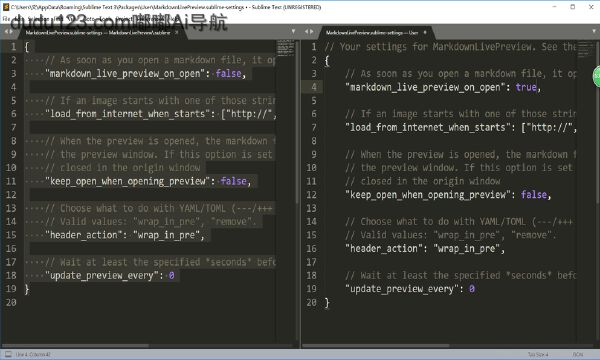This screenshot has width=600, height=360.
Task: Click right pane's previous-tab arrow
Action: pyautogui.click(x=307, y=32)
